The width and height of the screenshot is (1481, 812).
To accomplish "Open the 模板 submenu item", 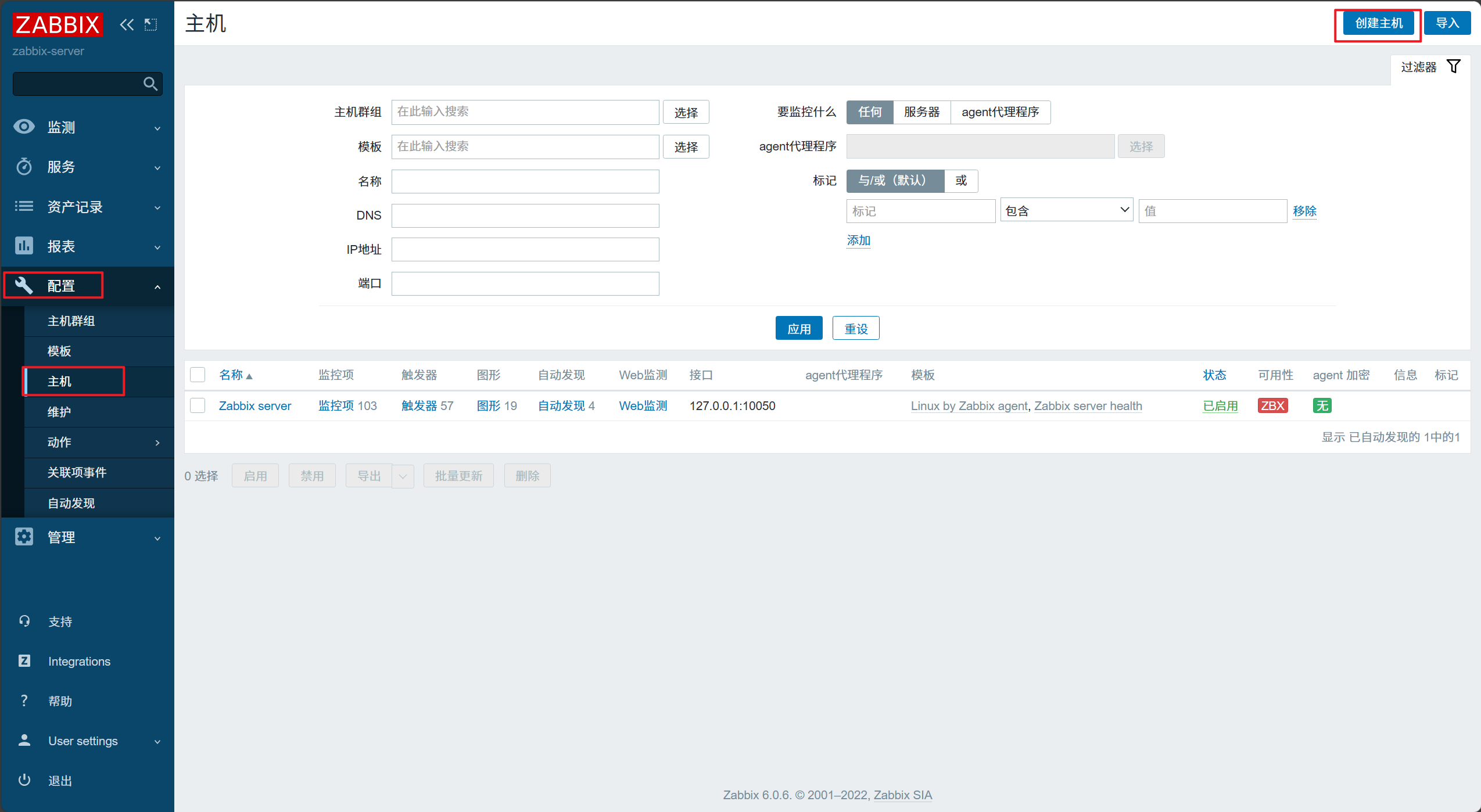I will pyautogui.click(x=59, y=351).
